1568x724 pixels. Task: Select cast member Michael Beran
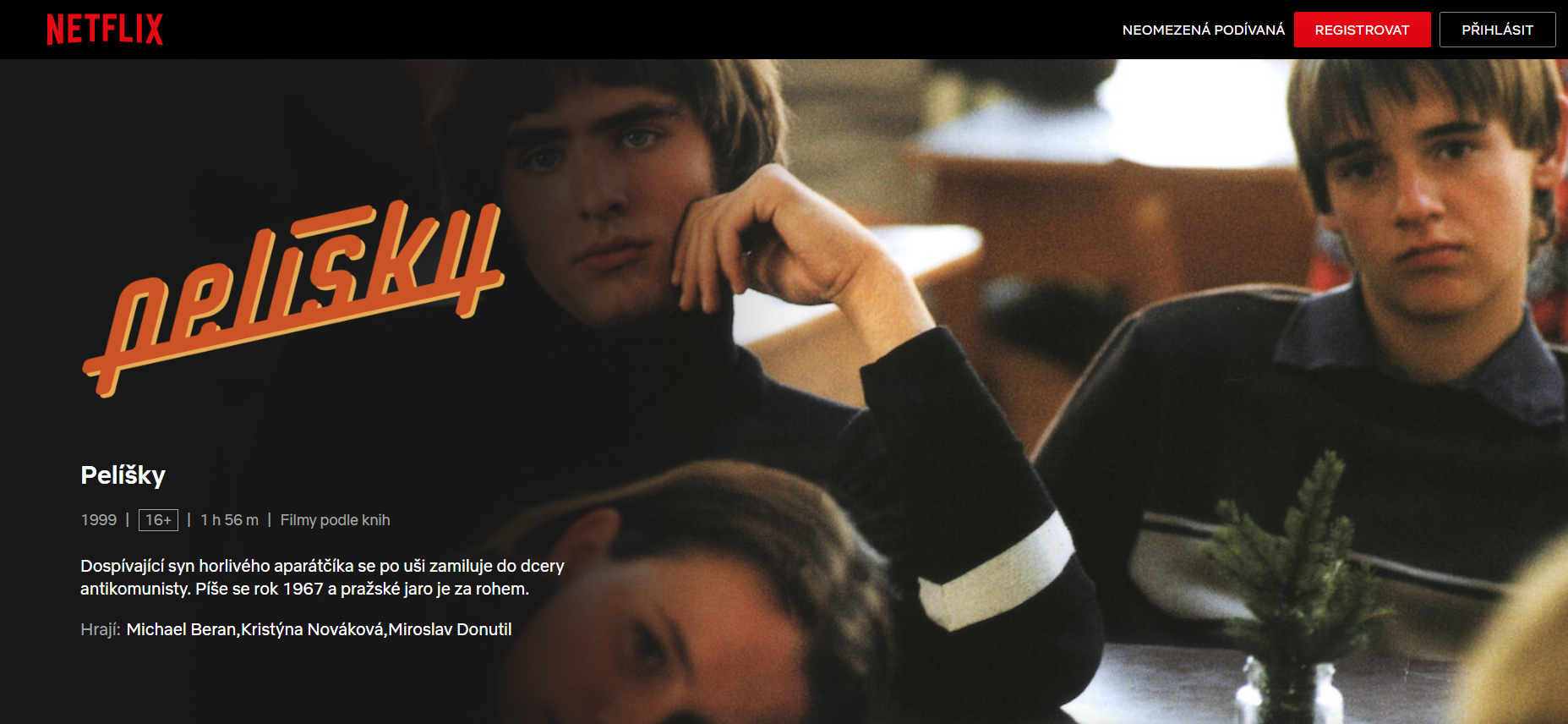[x=182, y=629]
